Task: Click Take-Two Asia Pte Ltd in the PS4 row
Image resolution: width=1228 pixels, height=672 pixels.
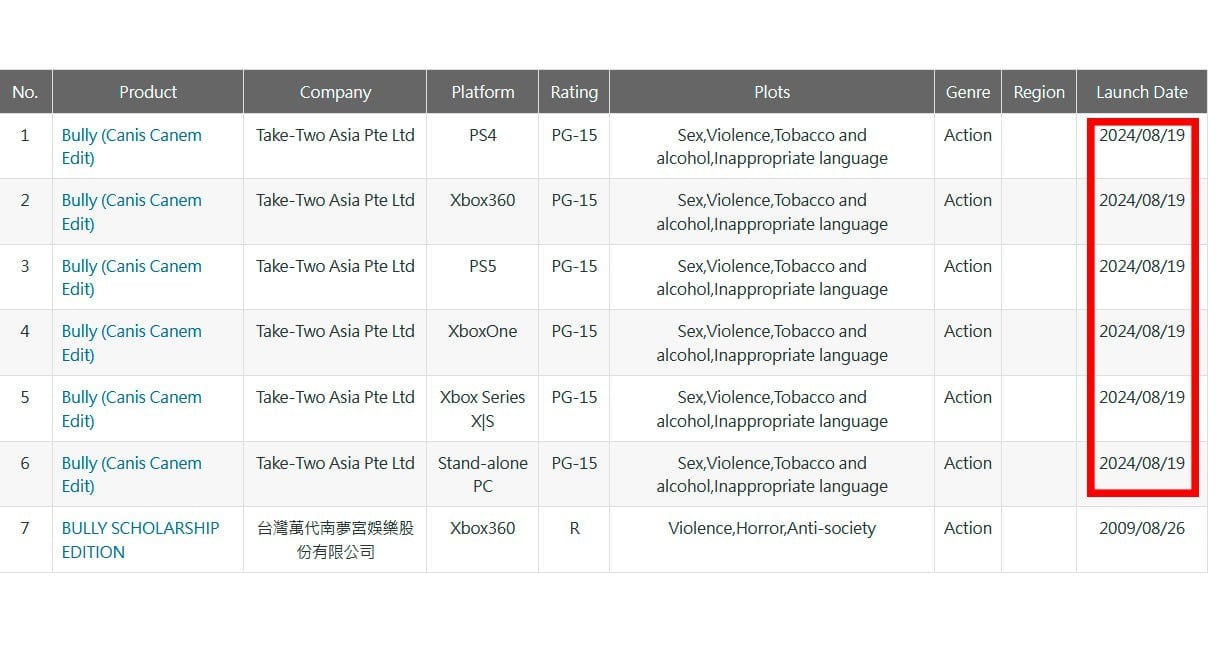Action: pyautogui.click(x=335, y=135)
